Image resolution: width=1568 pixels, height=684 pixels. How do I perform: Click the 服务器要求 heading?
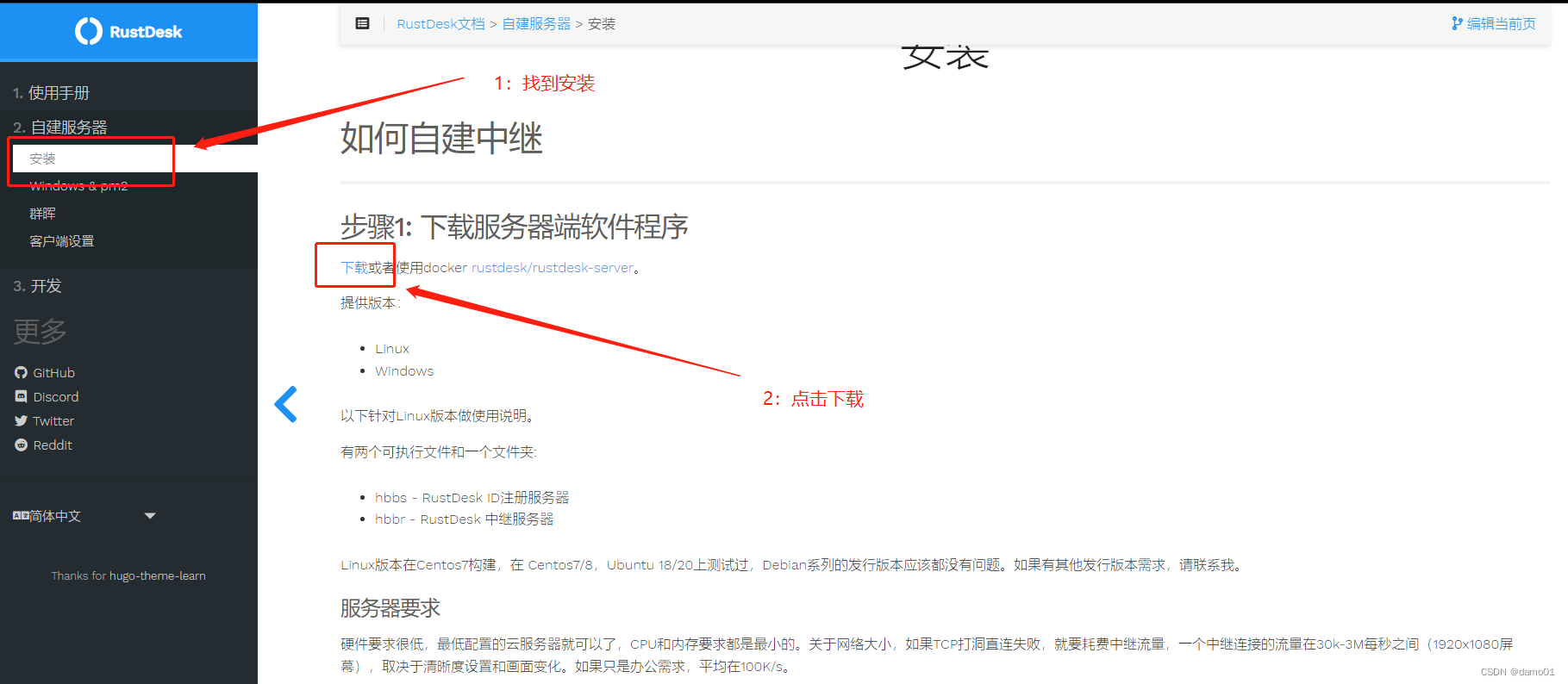tap(390, 608)
